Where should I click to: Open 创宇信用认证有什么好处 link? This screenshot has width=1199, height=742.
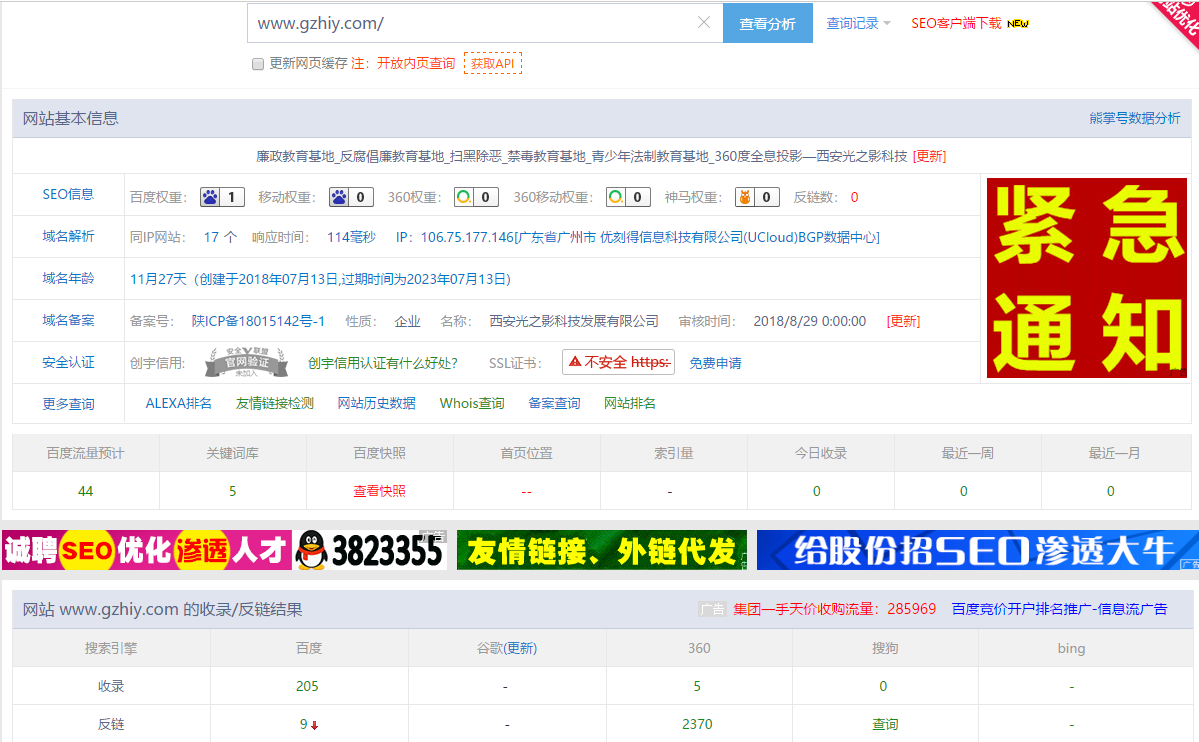coord(382,363)
